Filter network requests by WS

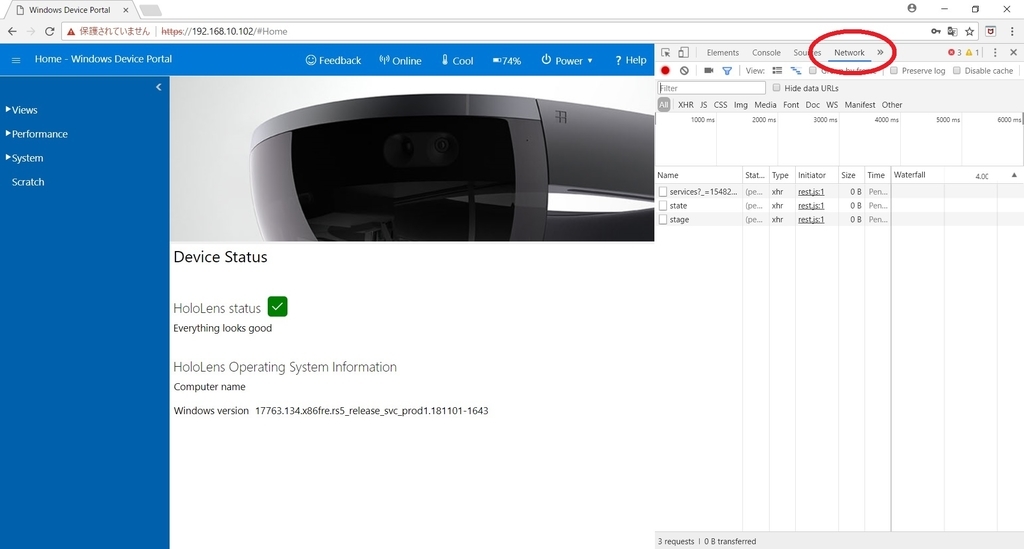pos(832,104)
